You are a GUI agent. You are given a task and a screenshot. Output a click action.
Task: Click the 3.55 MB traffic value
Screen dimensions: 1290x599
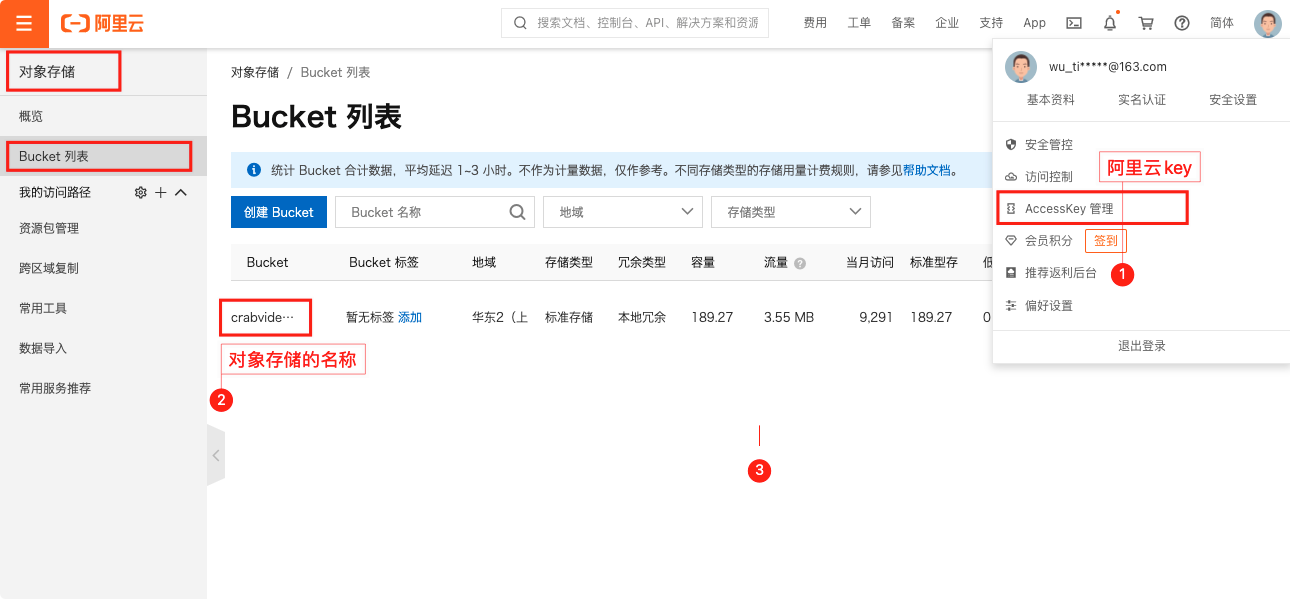point(789,317)
